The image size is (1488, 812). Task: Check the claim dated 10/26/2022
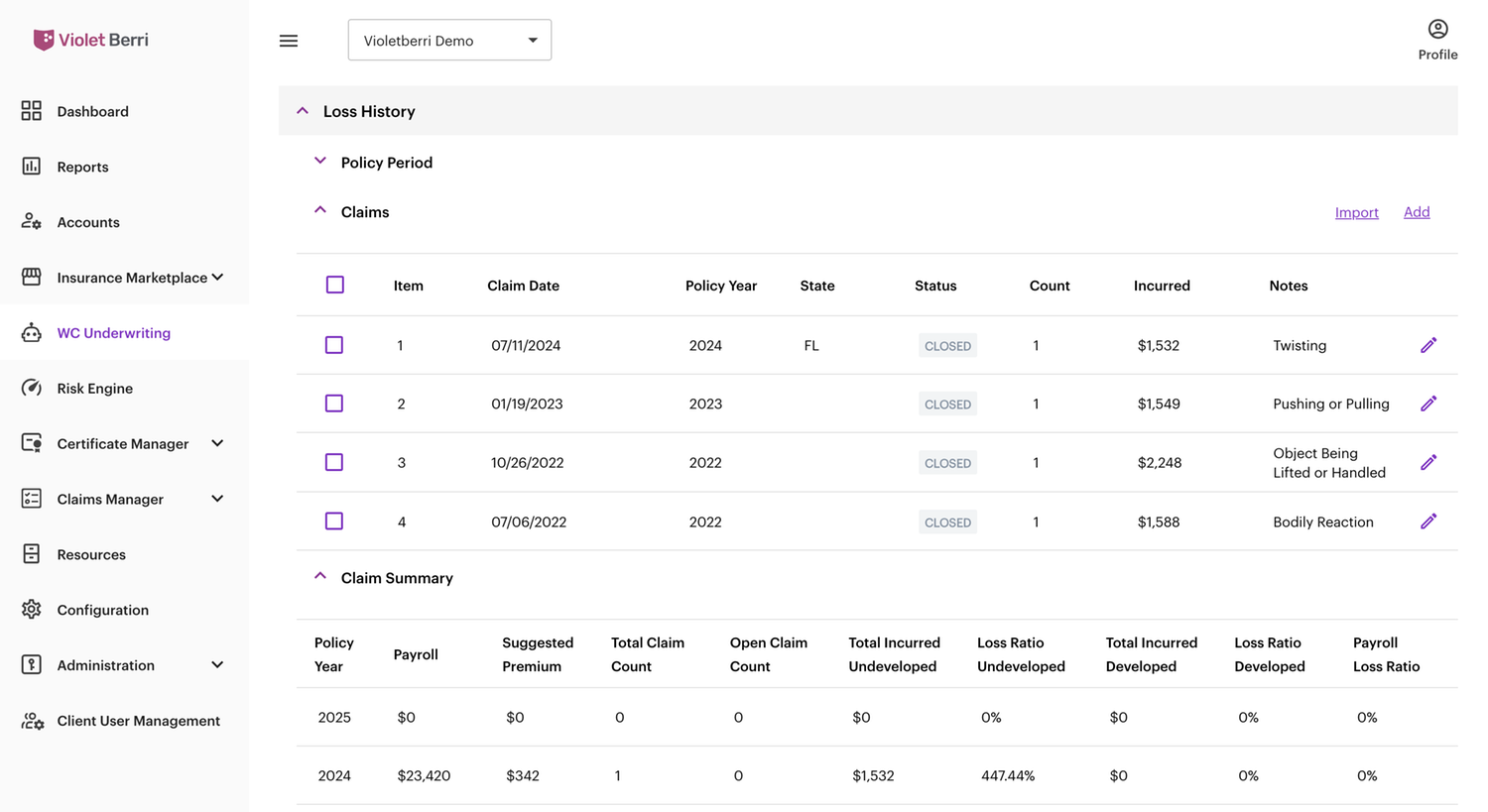pyautogui.click(x=334, y=462)
